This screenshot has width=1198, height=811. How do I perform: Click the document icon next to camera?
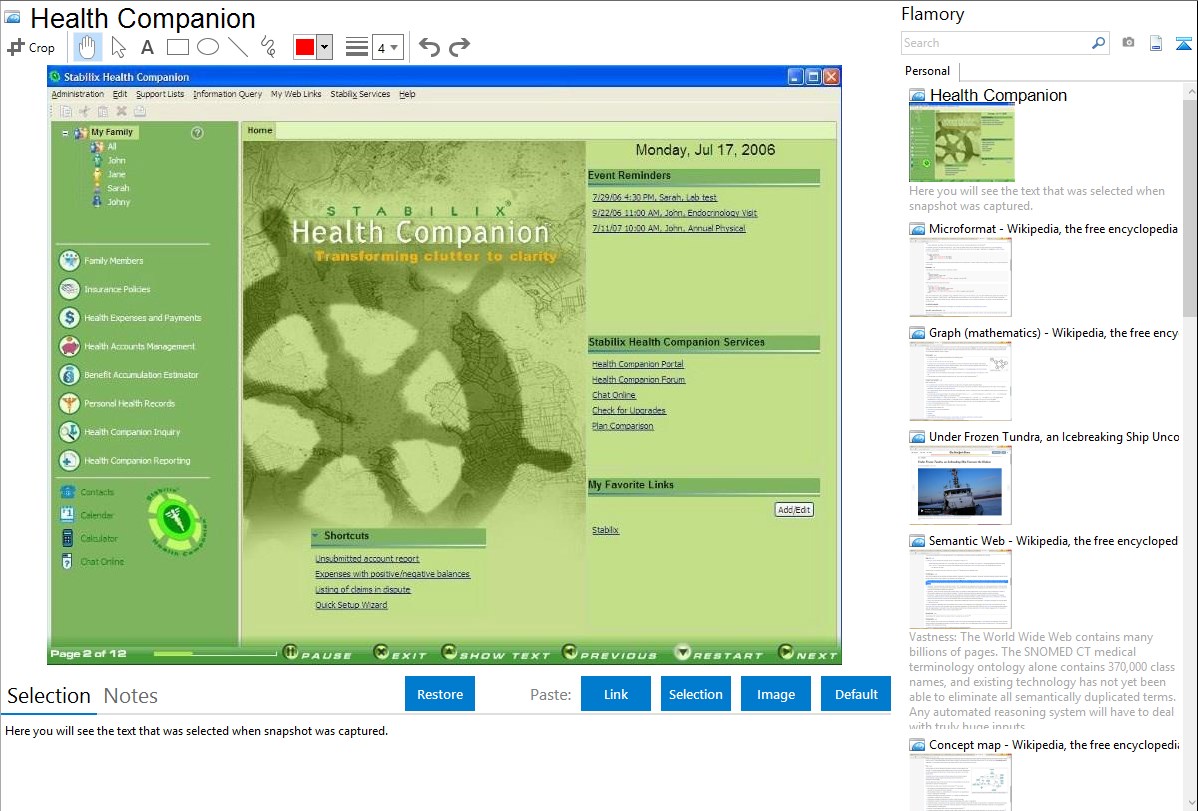1156,43
